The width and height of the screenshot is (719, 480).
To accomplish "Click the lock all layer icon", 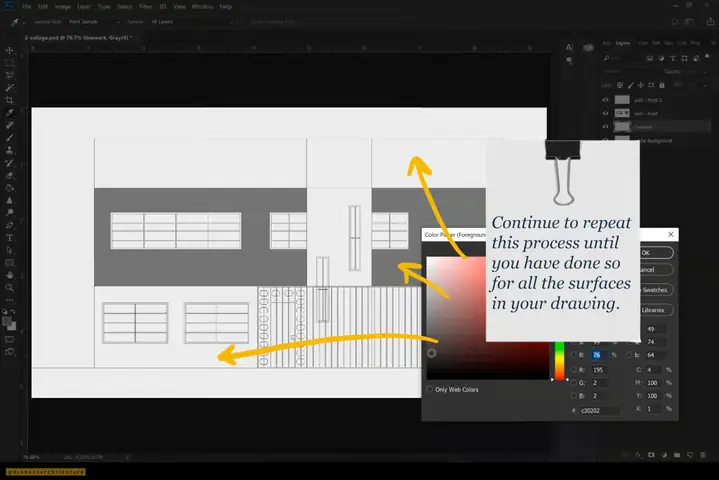I will [x=662, y=85].
